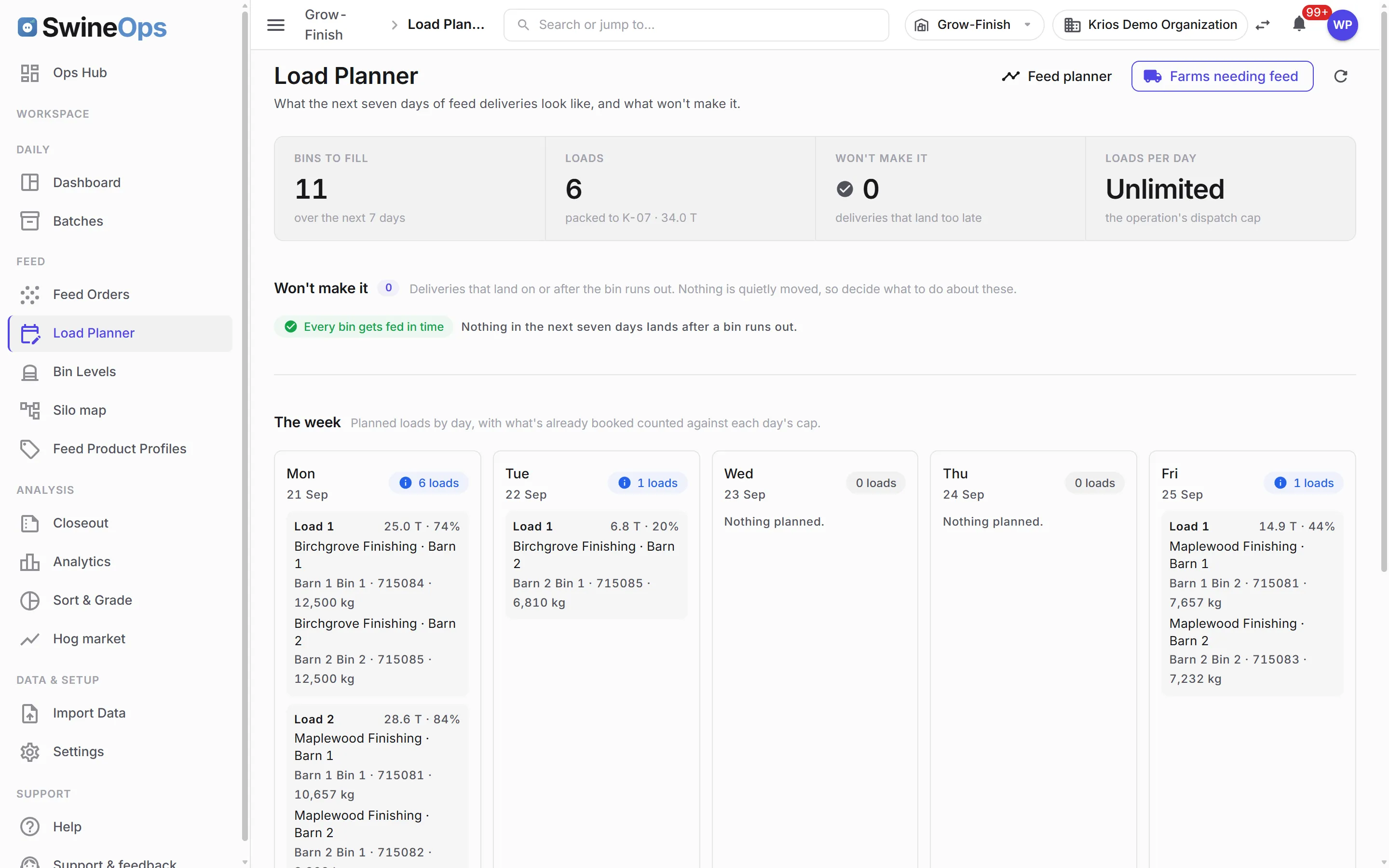1389x868 pixels.
Task: Click the notifications bell icon
Action: [1299, 24]
